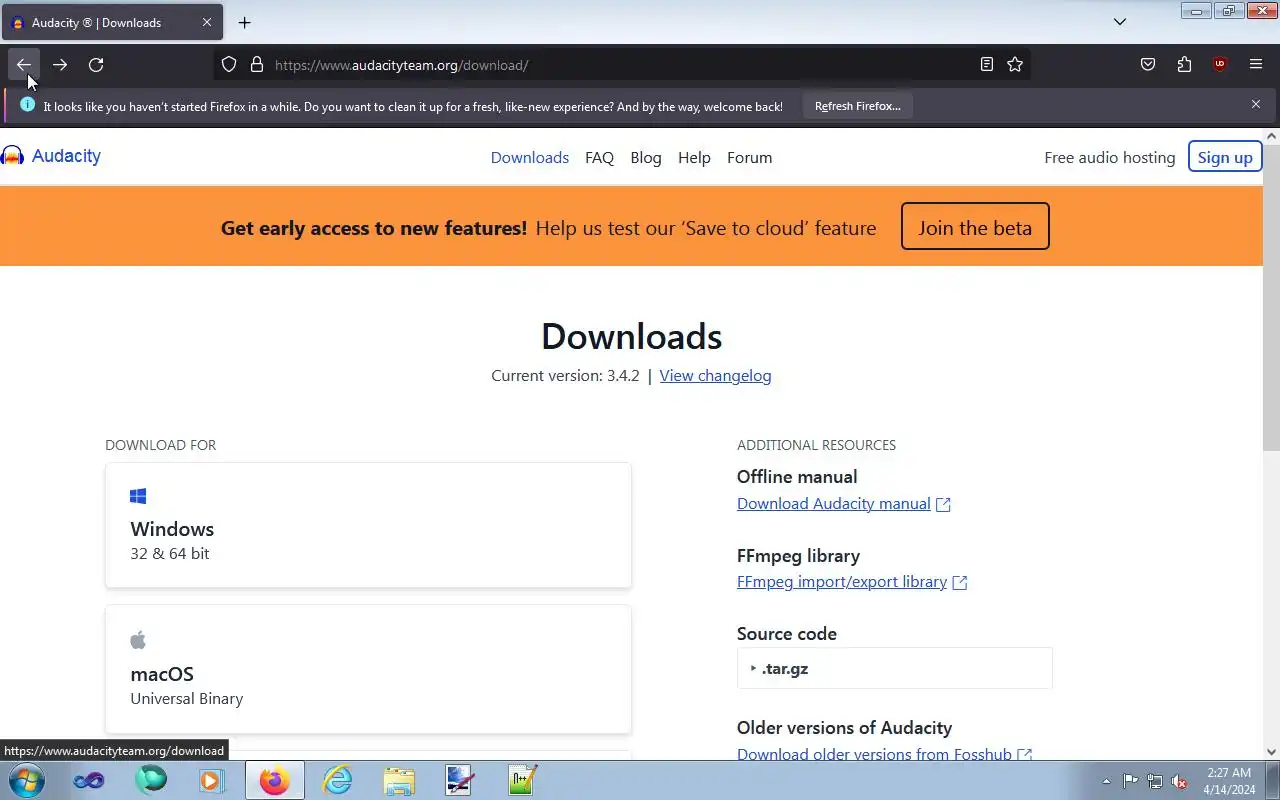The image size is (1280, 800).
Task: Open the Windows Start menu
Action: [x=26, y=780]
